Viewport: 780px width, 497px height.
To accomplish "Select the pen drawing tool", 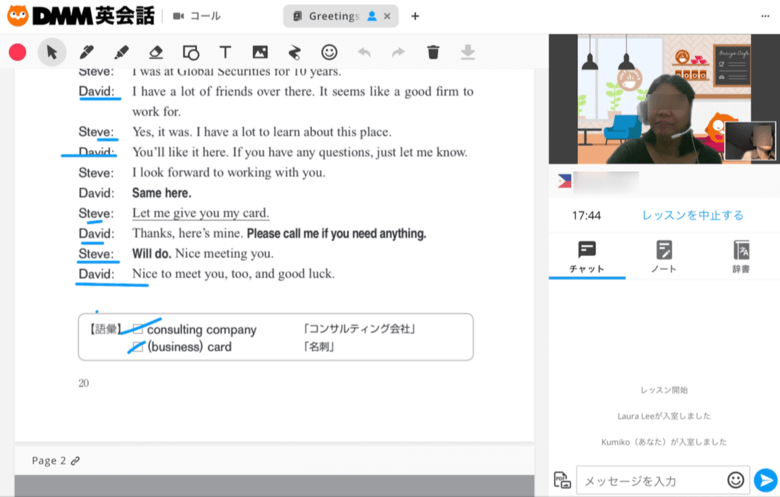I will 87,52.
